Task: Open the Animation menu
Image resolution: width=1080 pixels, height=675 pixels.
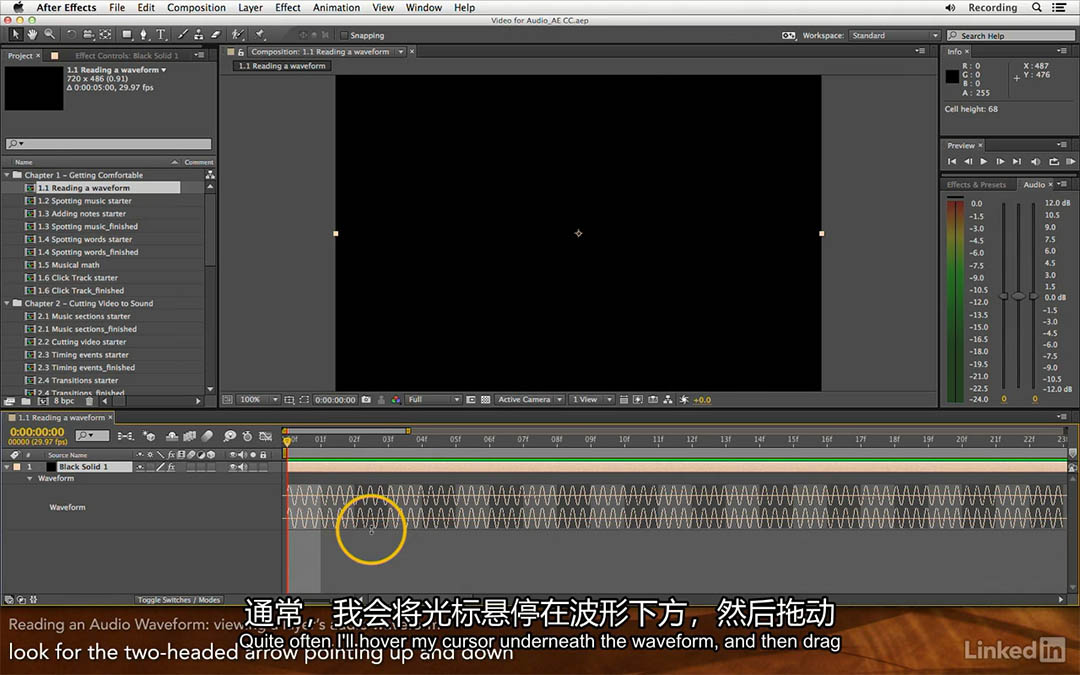Action: pyautogui.click(x=336, y=8)
